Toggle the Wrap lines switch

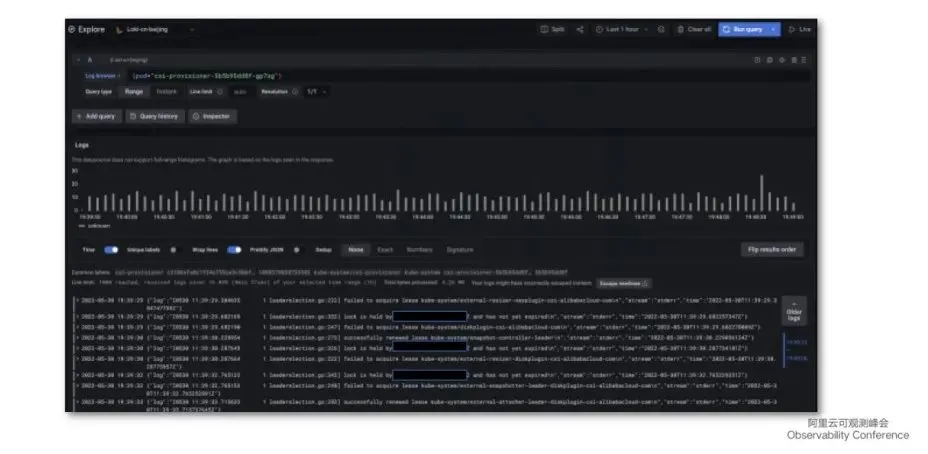(234, 250)
